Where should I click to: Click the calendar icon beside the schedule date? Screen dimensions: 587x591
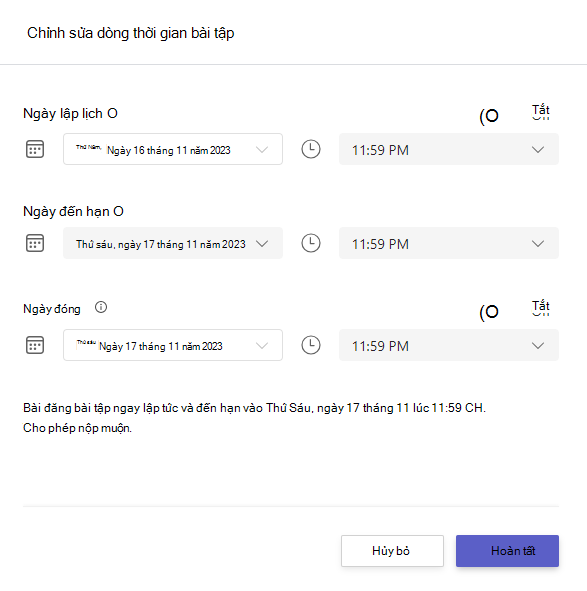35,149
